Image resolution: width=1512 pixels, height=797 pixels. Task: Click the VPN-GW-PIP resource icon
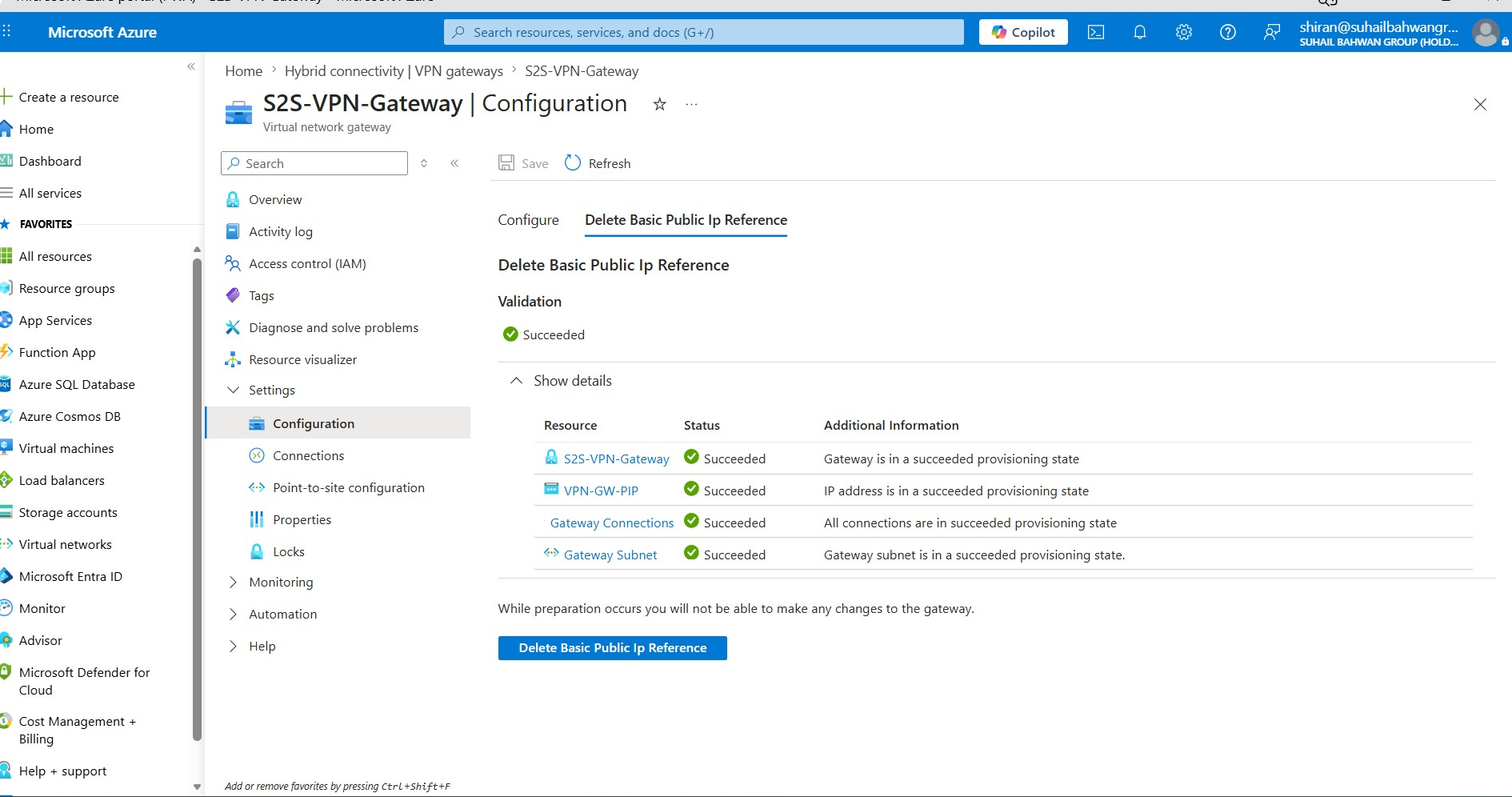tap(551, 489)
